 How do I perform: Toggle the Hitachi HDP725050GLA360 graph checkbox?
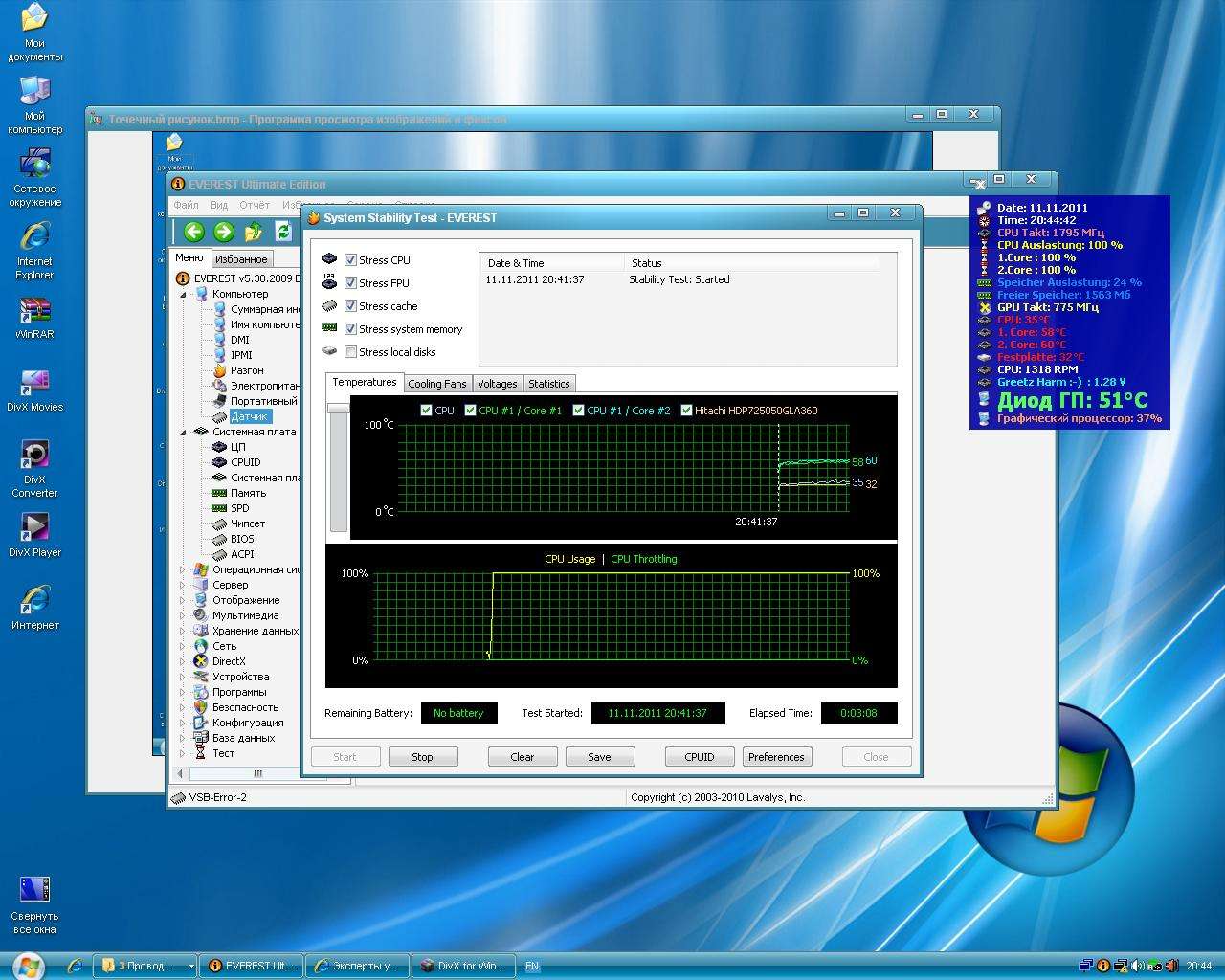click(686, 411)
